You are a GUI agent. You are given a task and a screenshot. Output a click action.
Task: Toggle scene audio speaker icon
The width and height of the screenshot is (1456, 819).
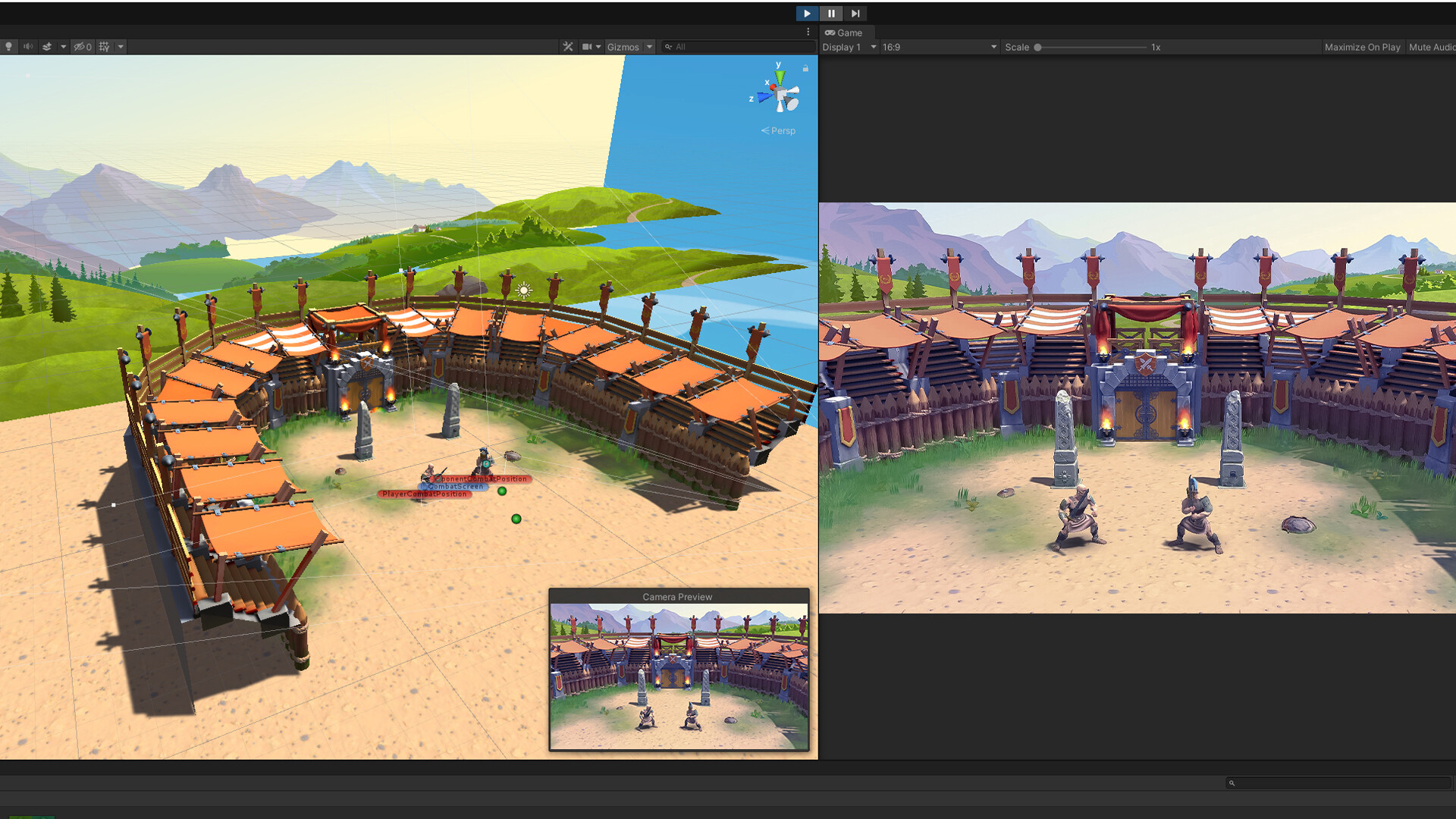click(28, 47)
